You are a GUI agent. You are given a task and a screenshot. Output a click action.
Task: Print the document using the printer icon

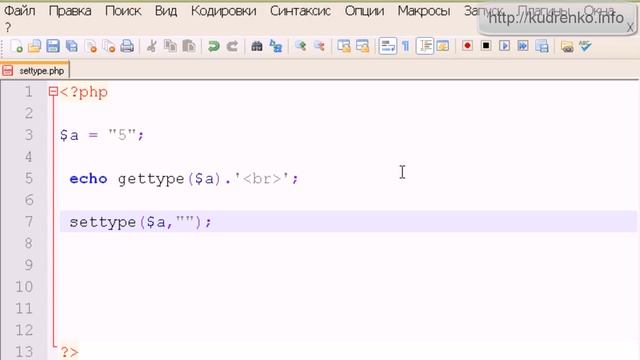(127, 46)
